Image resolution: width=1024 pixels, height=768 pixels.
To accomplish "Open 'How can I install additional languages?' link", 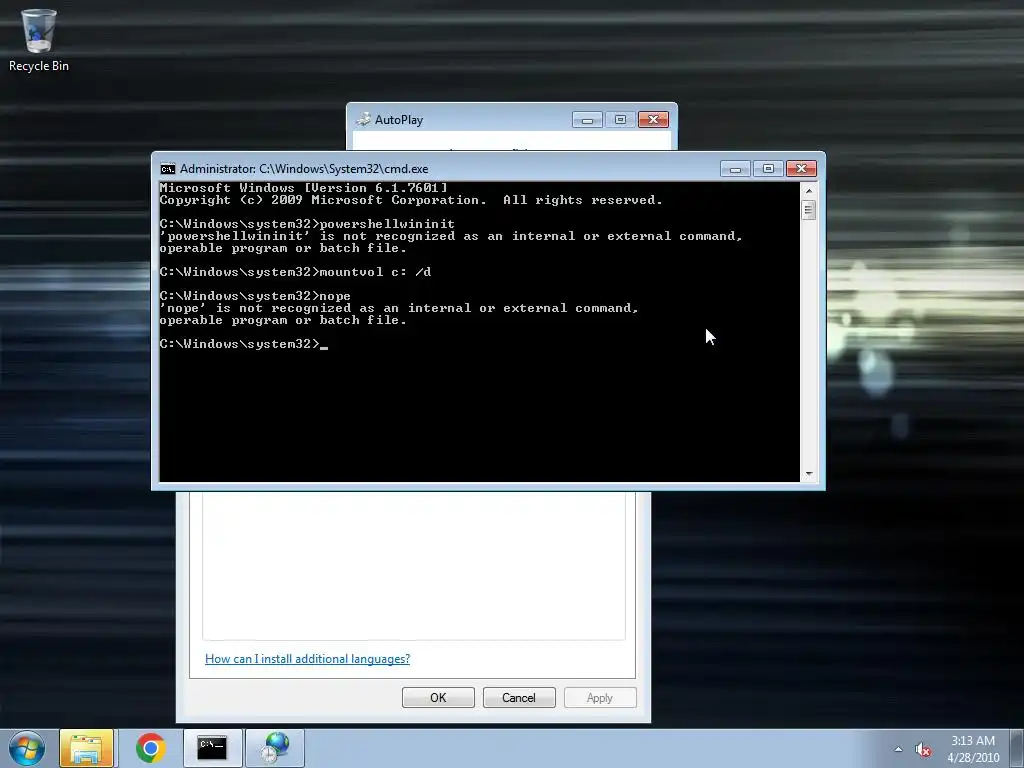I will [308, 659].
